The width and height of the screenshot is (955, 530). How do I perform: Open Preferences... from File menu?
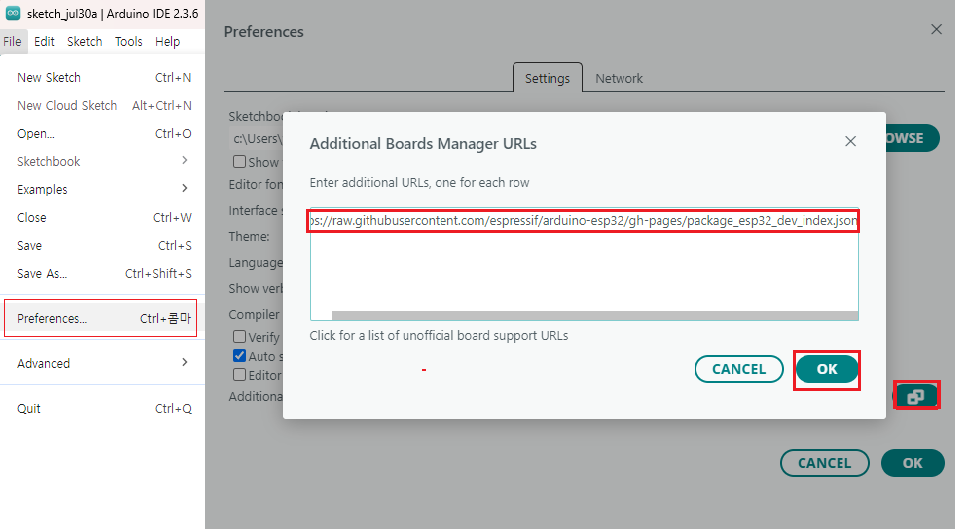(101, 319)
